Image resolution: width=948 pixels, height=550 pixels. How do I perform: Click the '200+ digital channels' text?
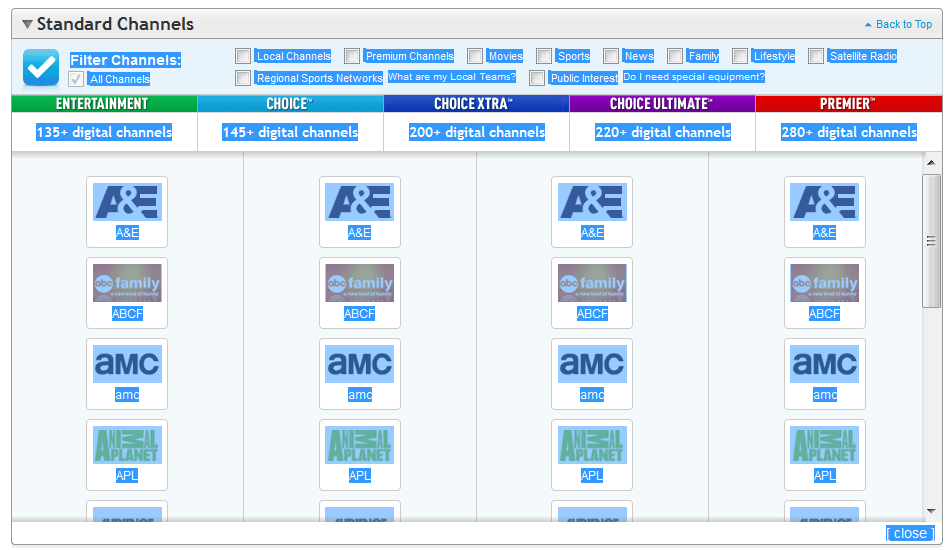[x=477, y=132]
